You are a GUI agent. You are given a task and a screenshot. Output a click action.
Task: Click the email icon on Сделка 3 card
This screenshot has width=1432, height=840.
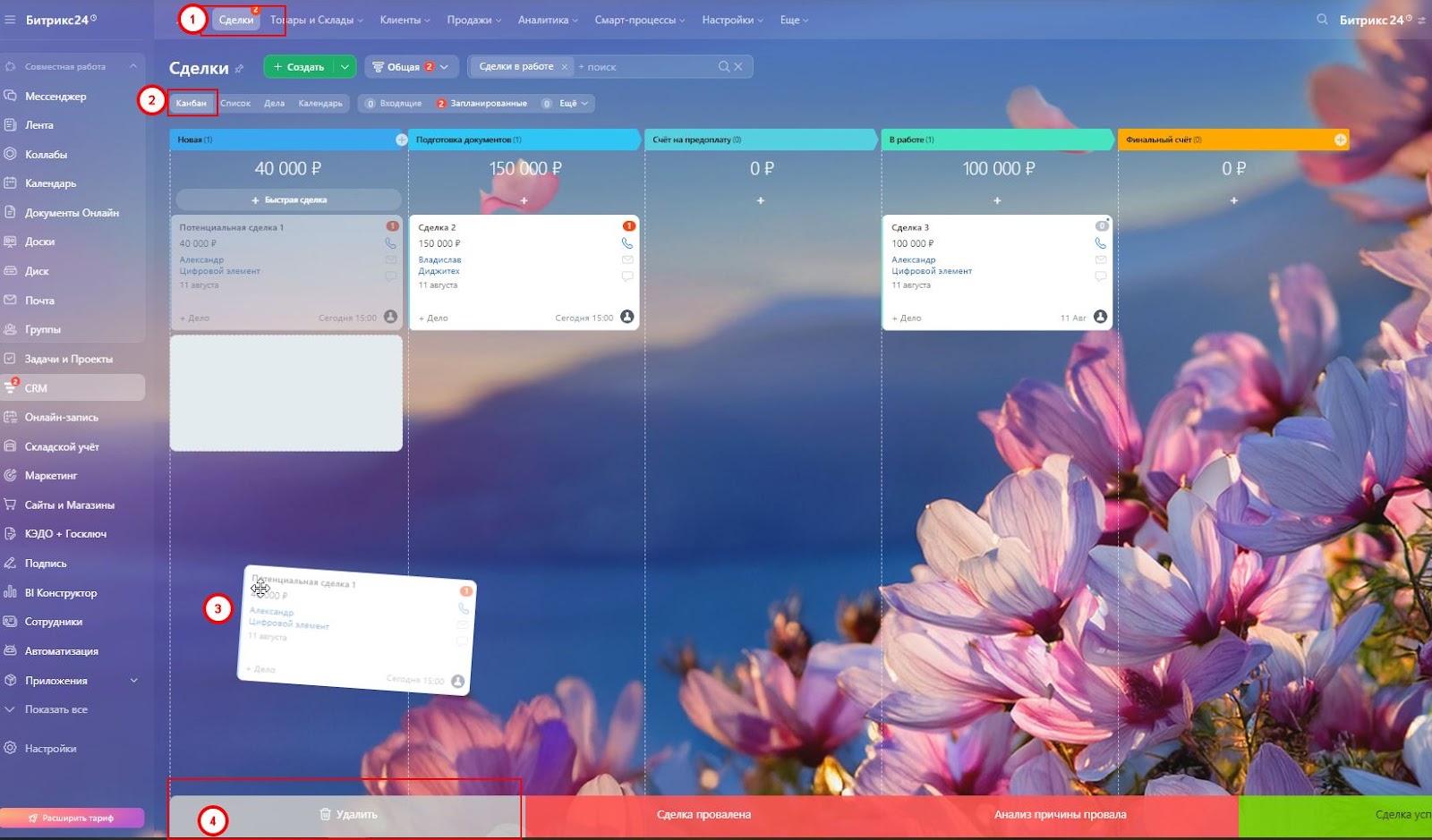coord(1100,259)
